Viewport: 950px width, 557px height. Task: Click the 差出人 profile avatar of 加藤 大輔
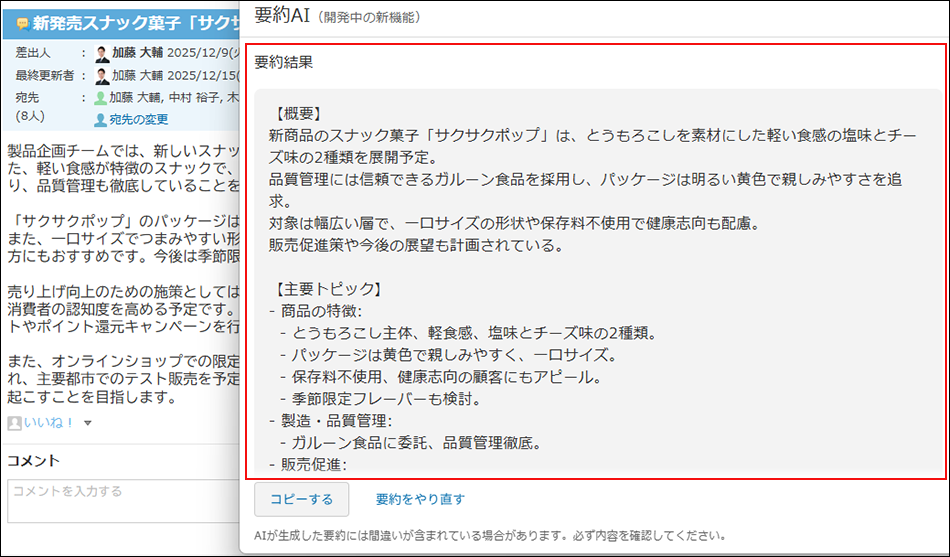click(x=102, y=53)
